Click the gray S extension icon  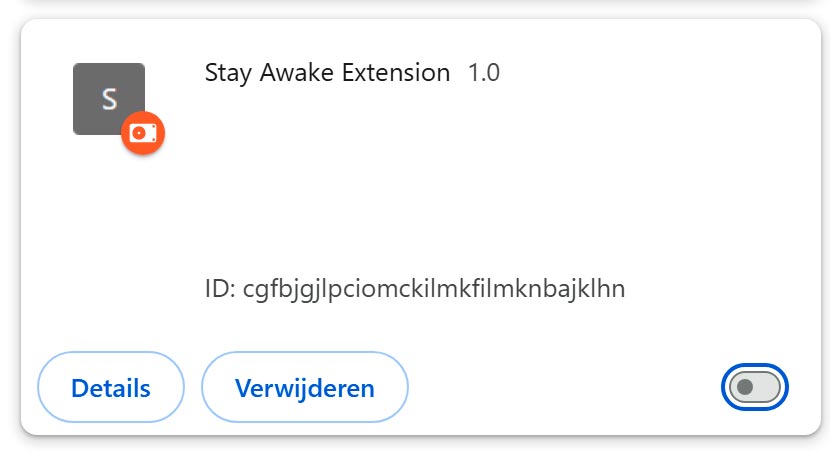105,95
